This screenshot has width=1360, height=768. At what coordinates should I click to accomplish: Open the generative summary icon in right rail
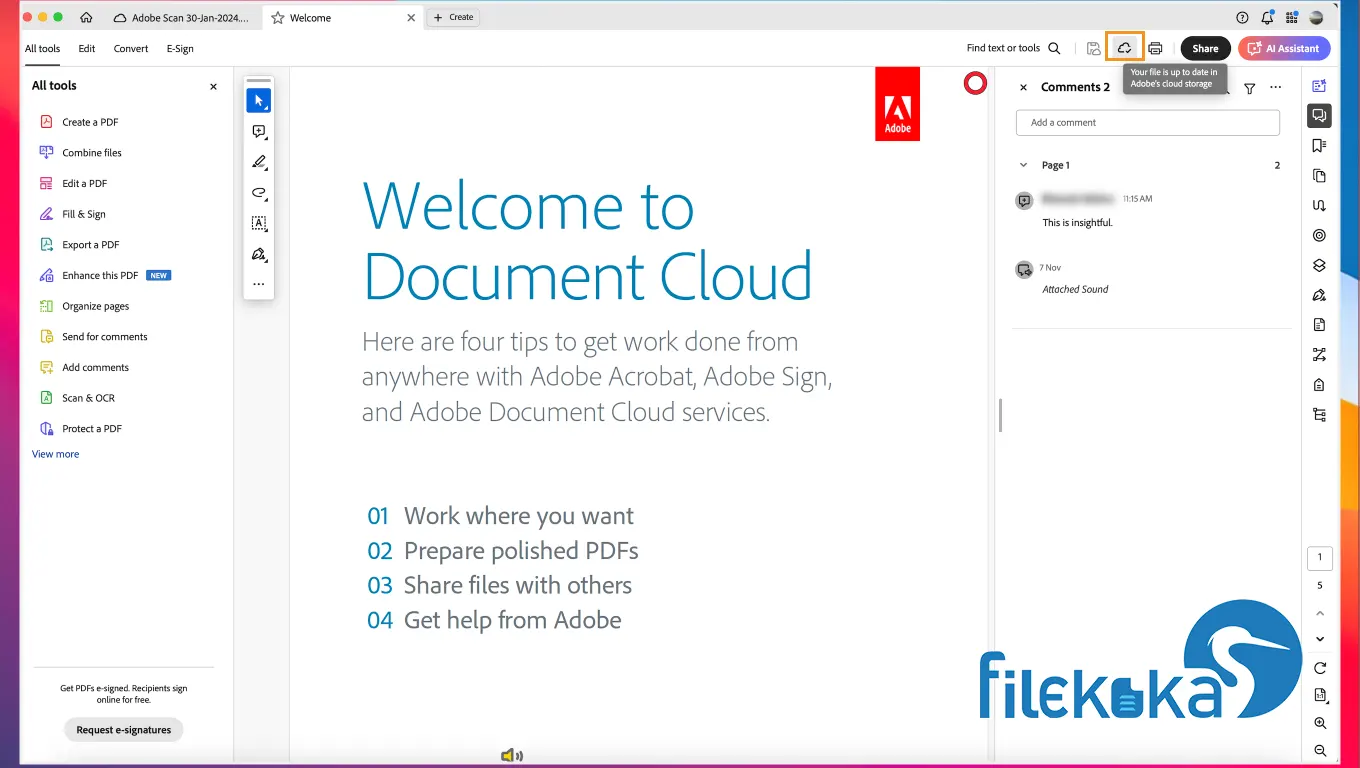click(1319, 86)
